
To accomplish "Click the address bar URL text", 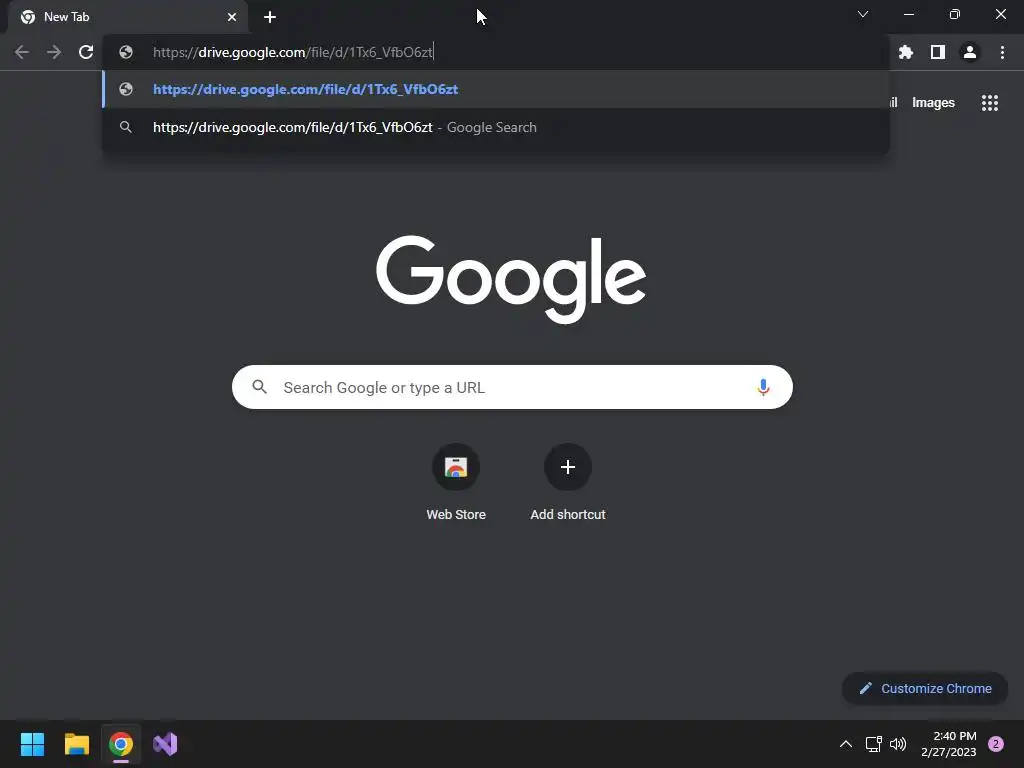I will (293, 52).
